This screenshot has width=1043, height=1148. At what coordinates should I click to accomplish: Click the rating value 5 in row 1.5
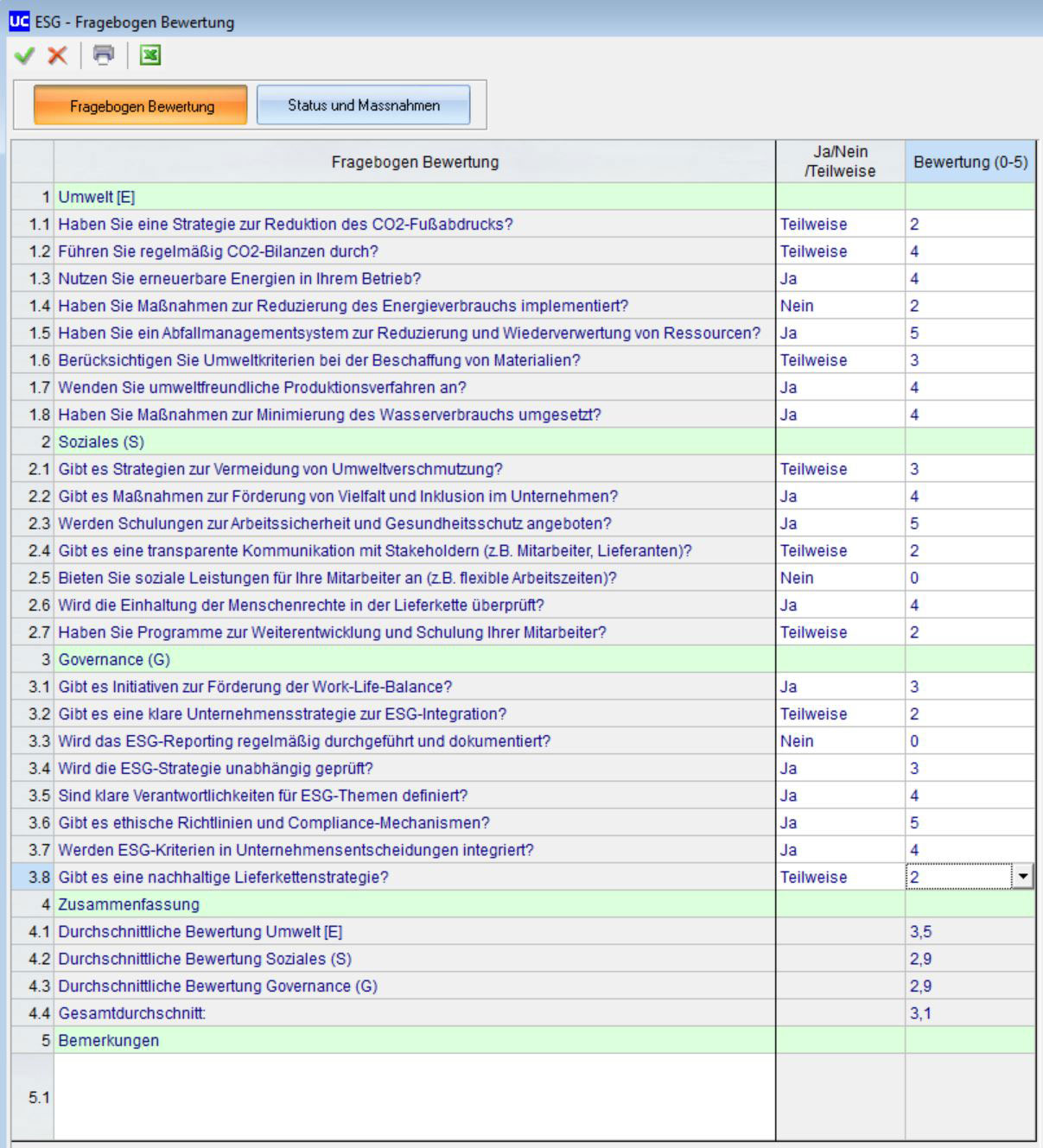click(x=970, y=333)
